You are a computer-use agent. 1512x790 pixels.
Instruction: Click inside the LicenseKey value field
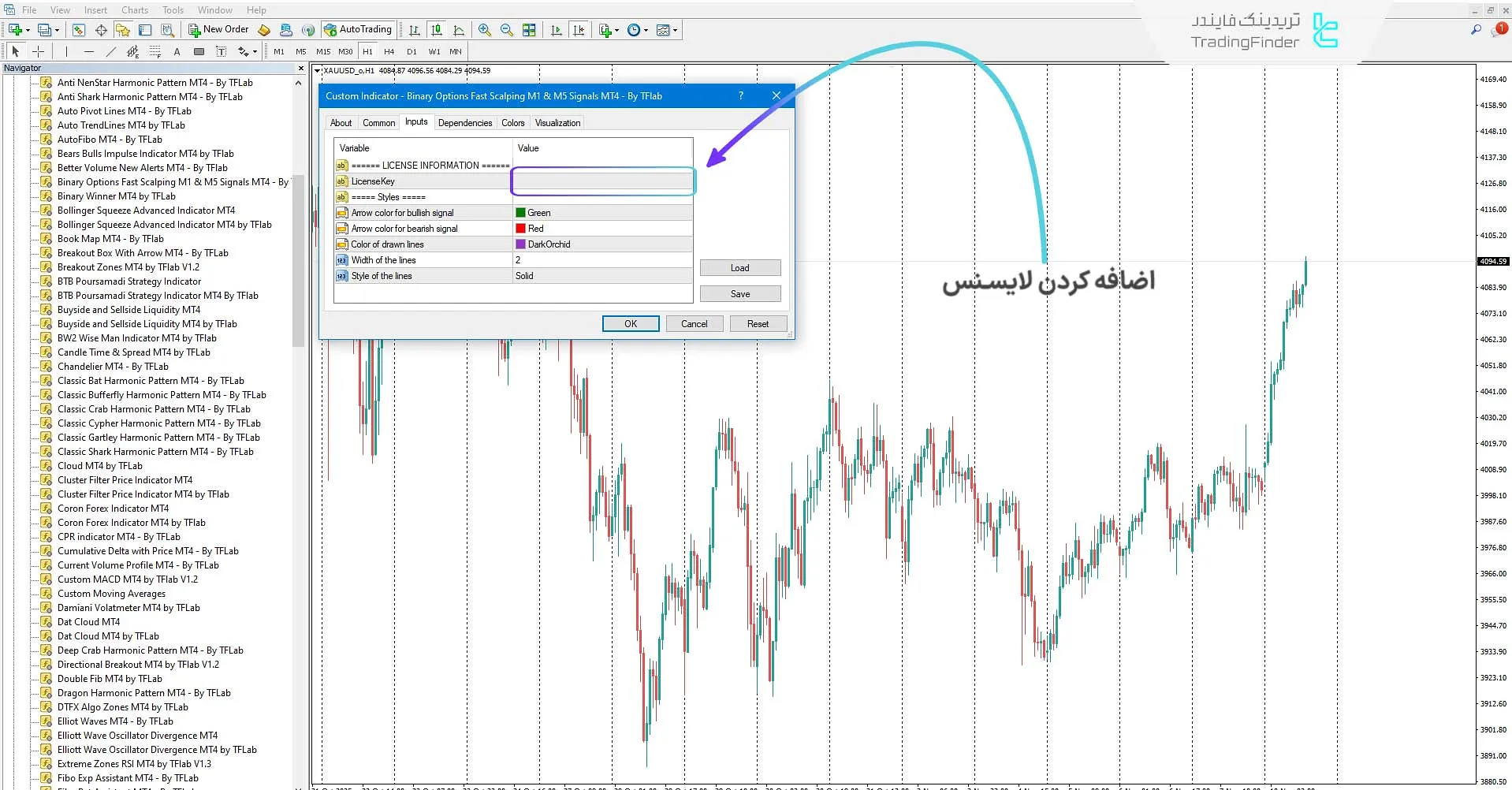602,181
